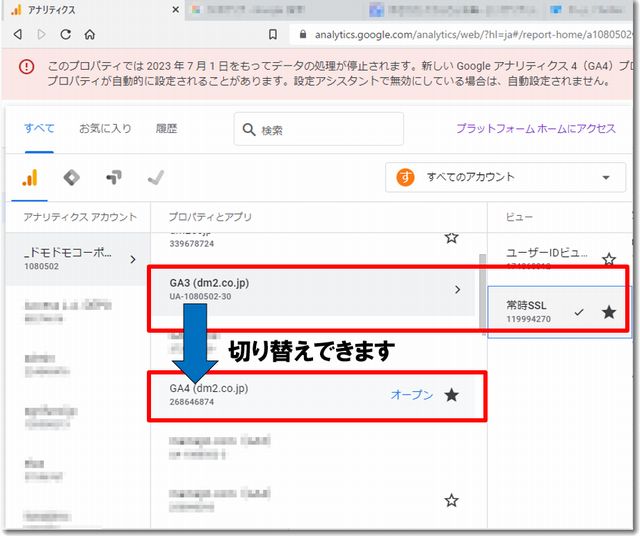Click オープン on GA4 property row
The image size is (640, 536).
coord(412,395)
